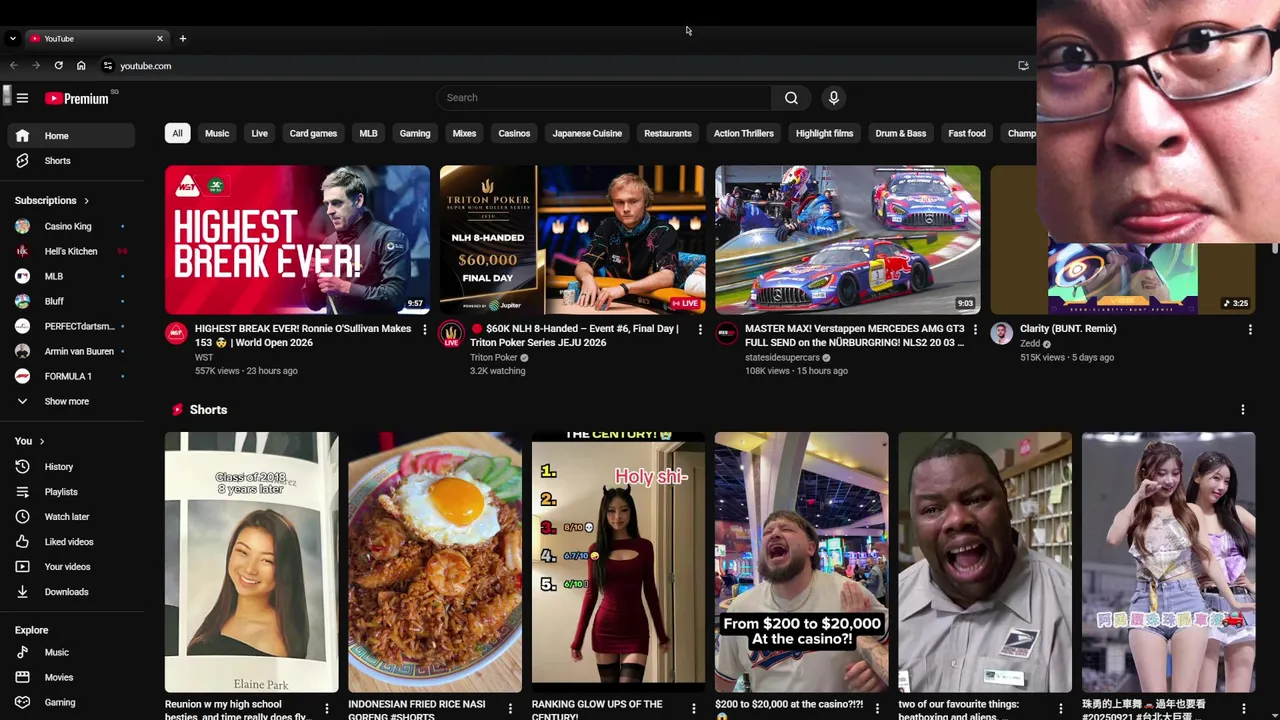Viewport: 1280px width, 720px height.
Task: Open Zedd channel avatar
Action: point(1002,334)
